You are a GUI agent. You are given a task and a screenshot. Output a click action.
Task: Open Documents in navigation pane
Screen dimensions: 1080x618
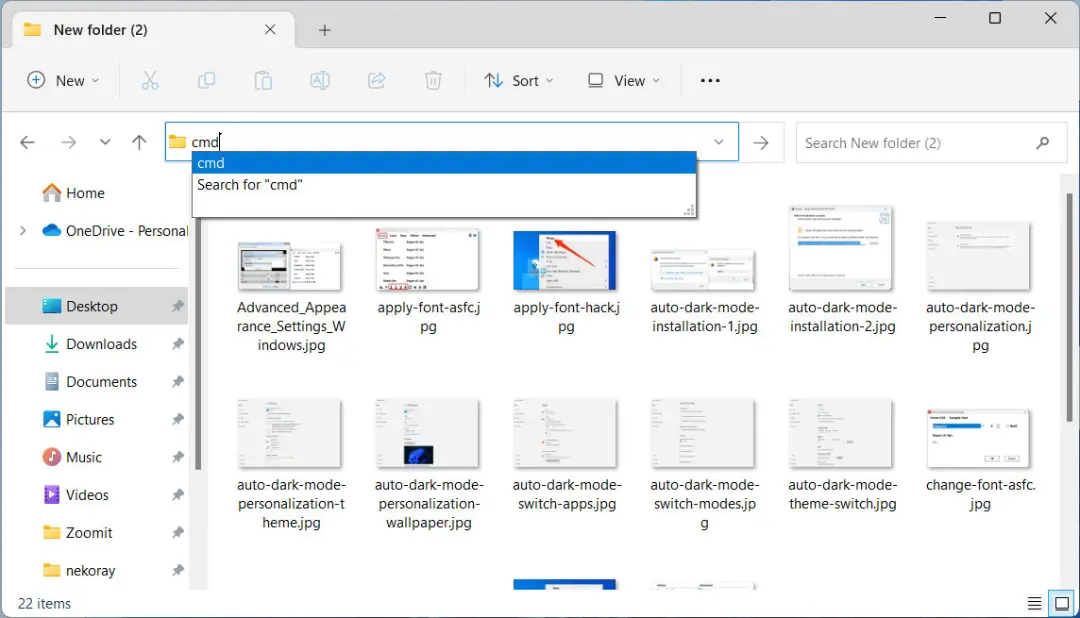point(90,382)
